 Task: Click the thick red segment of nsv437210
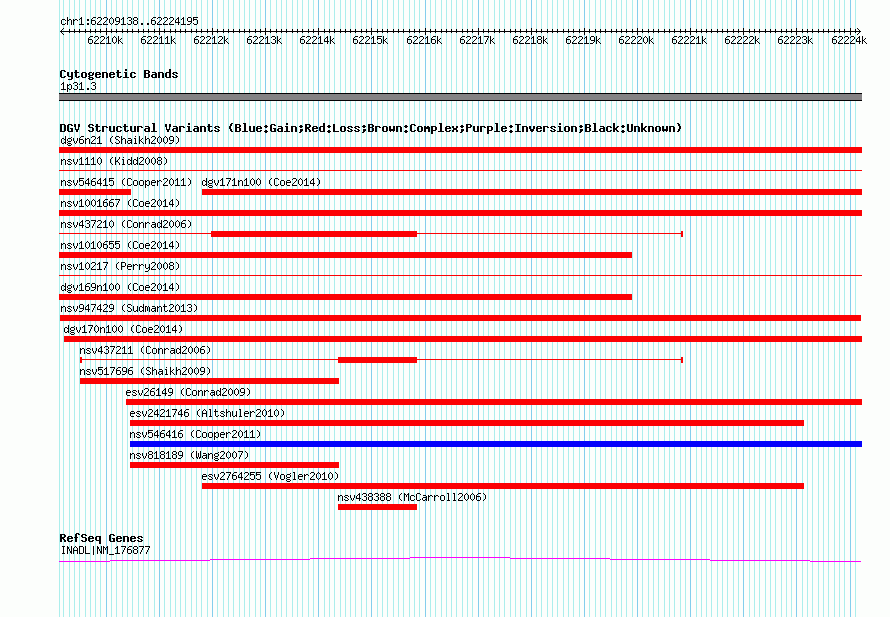pyautogui.click(x=314, y=234)
